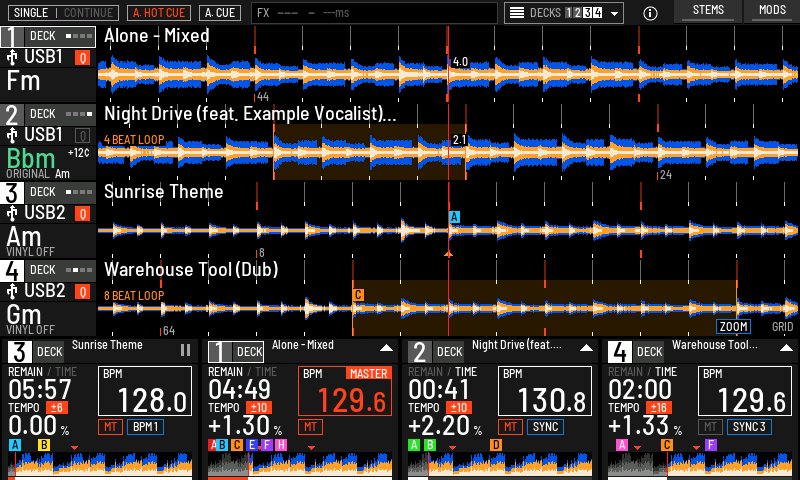Open the MODS tab
This screenshot has width=800, height=480.
point(772,11)
